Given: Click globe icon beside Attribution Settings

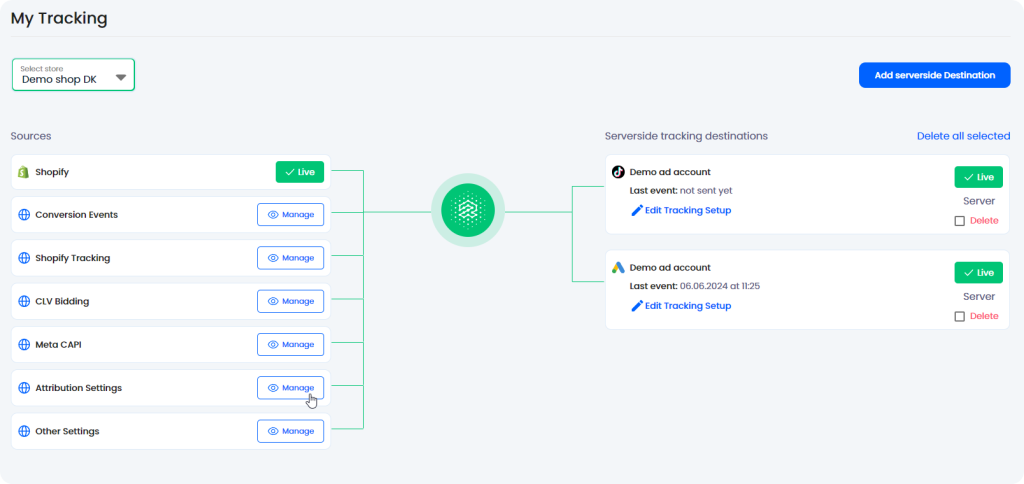Looking at the screenshot, I should tap(24, 388).
